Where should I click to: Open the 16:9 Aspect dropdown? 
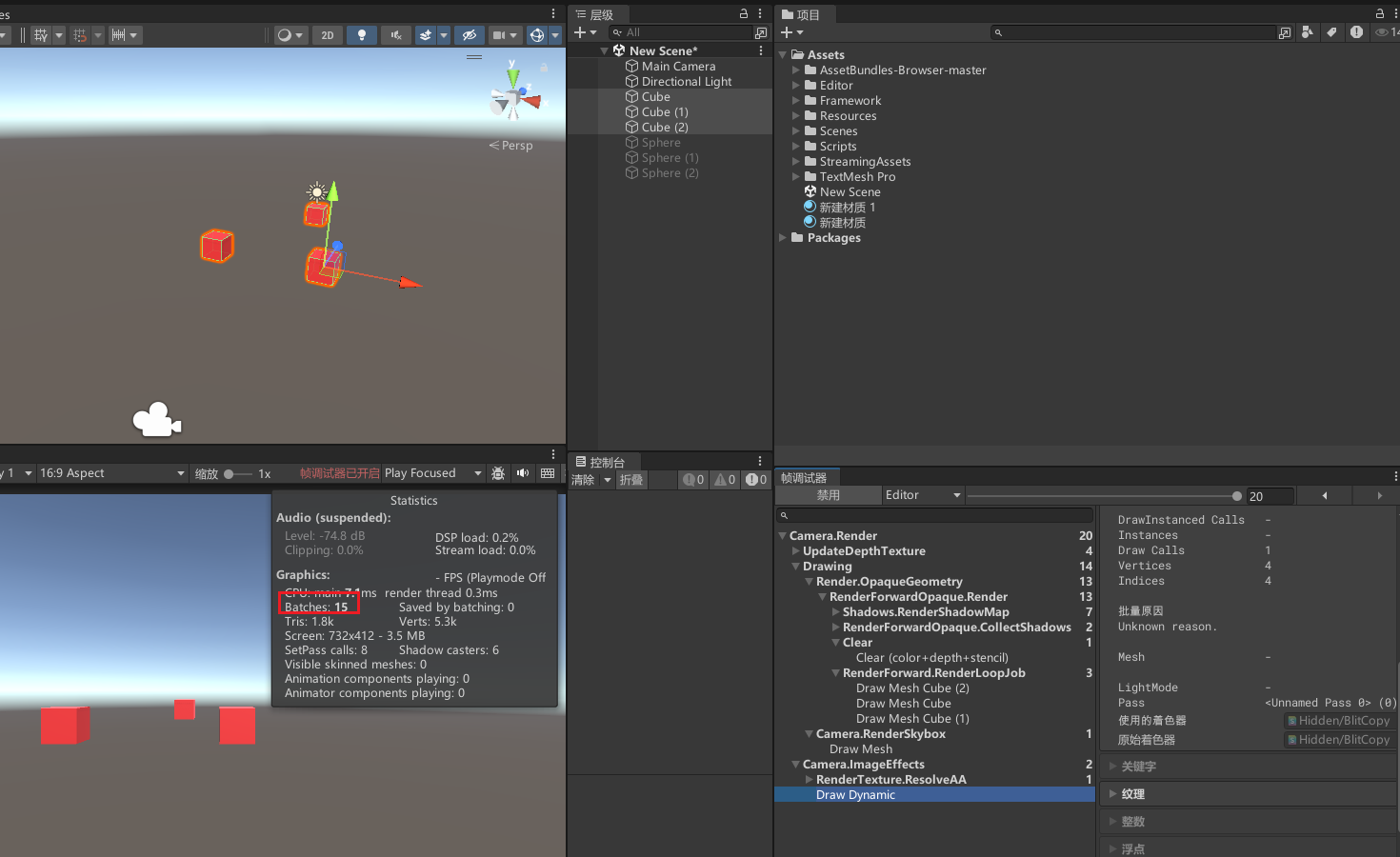click(x=111, y=473)
